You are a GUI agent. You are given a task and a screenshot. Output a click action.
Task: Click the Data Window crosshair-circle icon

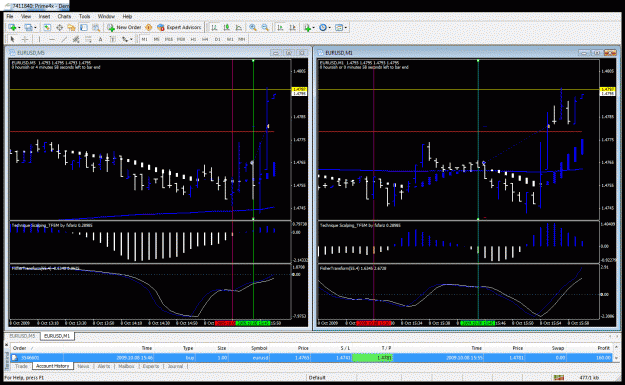click(x=59, y=28)
